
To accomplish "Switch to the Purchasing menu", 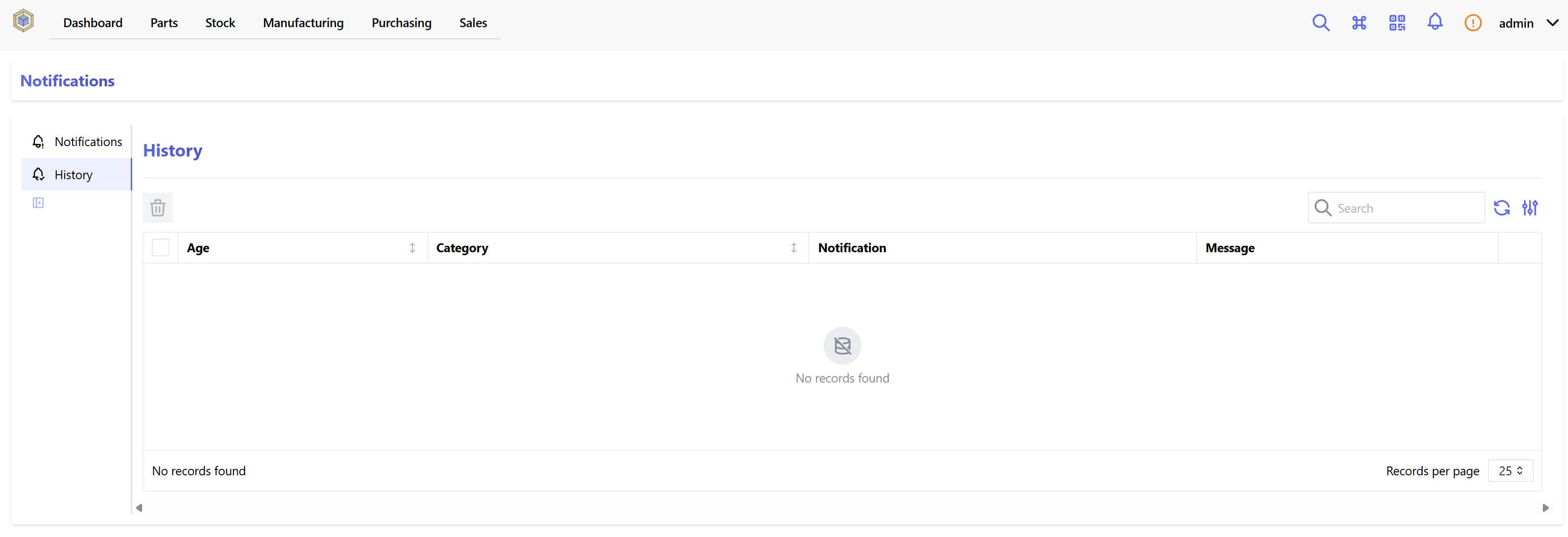I will 402,23.
